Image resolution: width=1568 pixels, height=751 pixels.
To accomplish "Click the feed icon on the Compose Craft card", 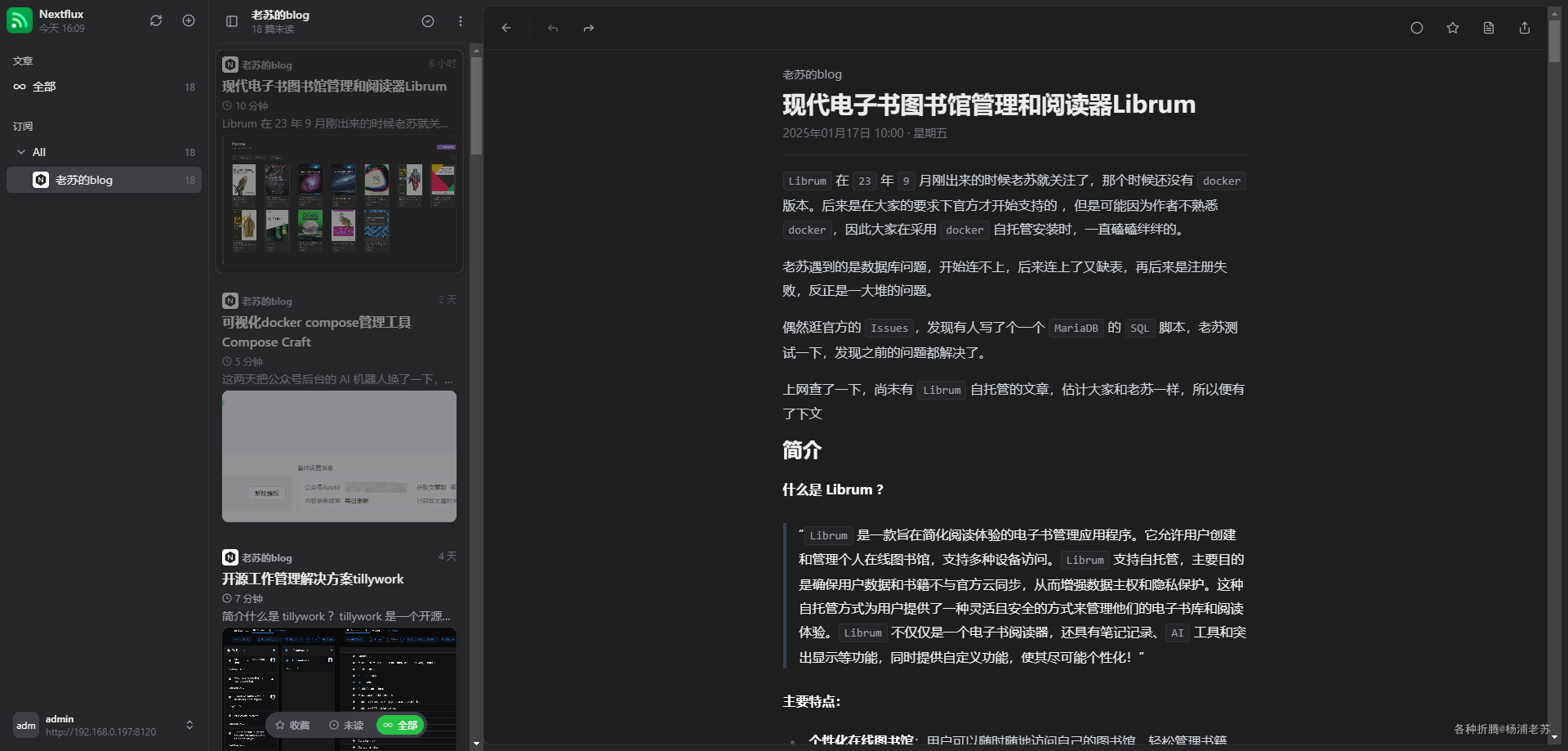I will (x=230, y=301).
